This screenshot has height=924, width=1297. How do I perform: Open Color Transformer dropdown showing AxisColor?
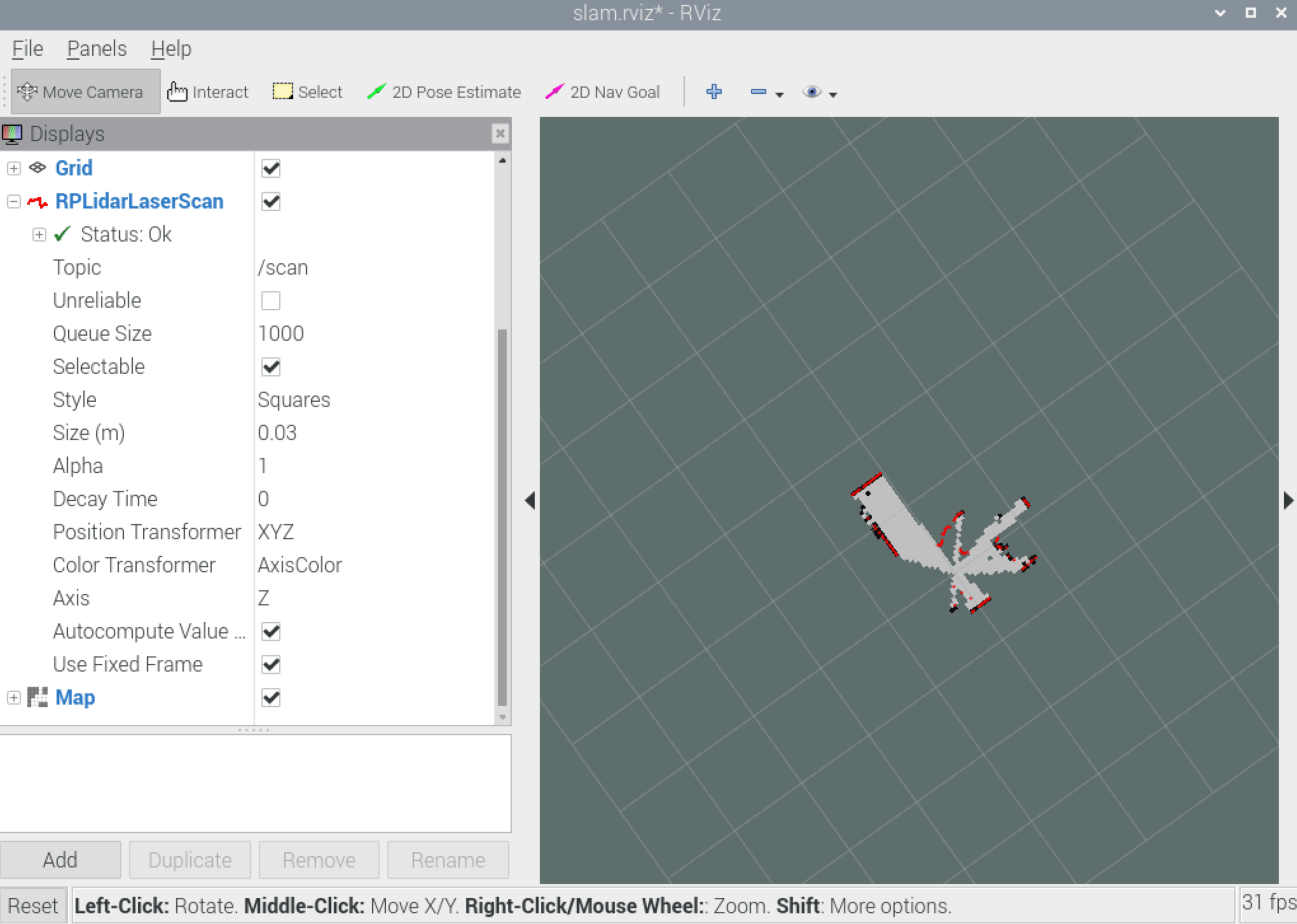375,565
